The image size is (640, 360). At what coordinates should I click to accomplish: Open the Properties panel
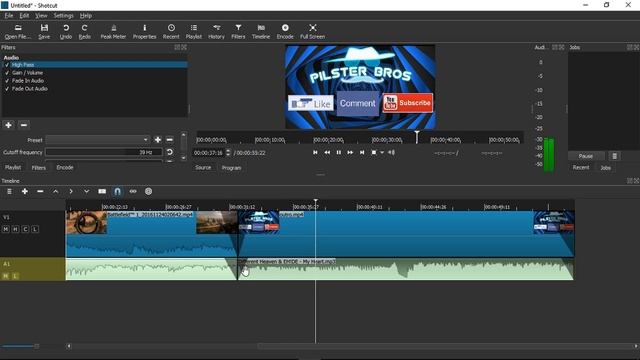click(x=144, y=31)
